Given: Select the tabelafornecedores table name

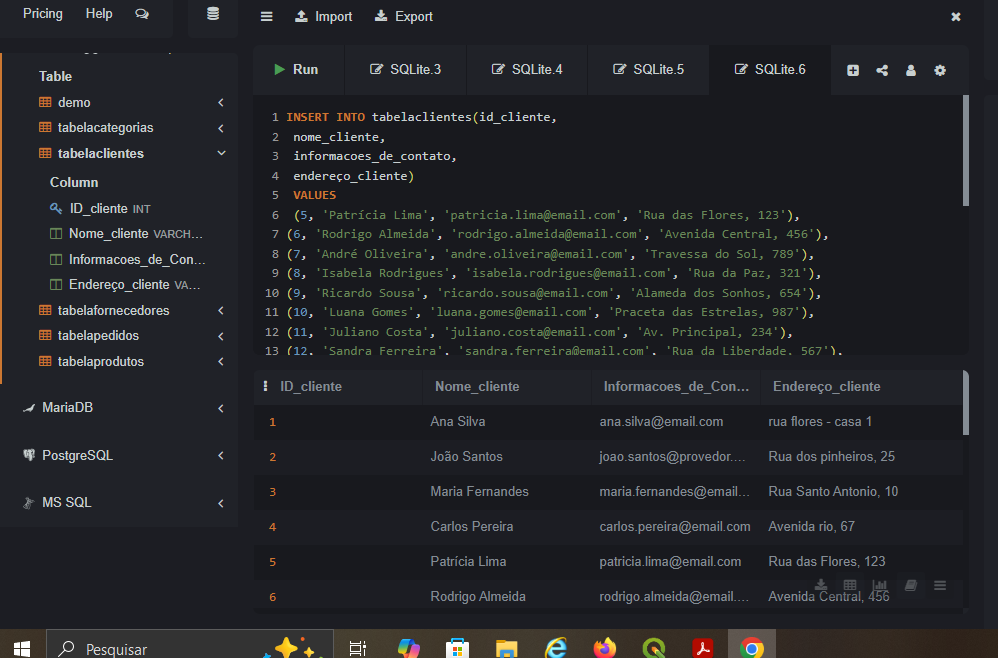Looking at the screenshot, I should tap(113, 311).
